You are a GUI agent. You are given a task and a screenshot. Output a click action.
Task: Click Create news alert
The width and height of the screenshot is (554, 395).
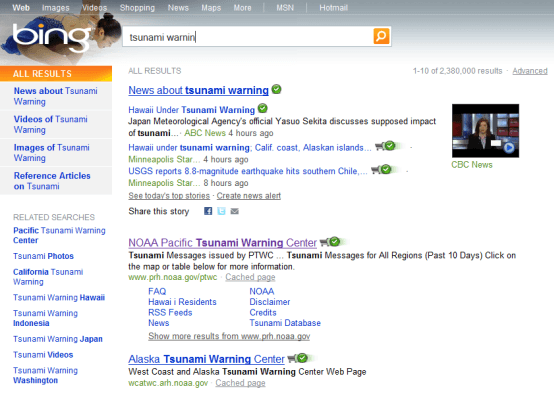[x=249, y=195]
